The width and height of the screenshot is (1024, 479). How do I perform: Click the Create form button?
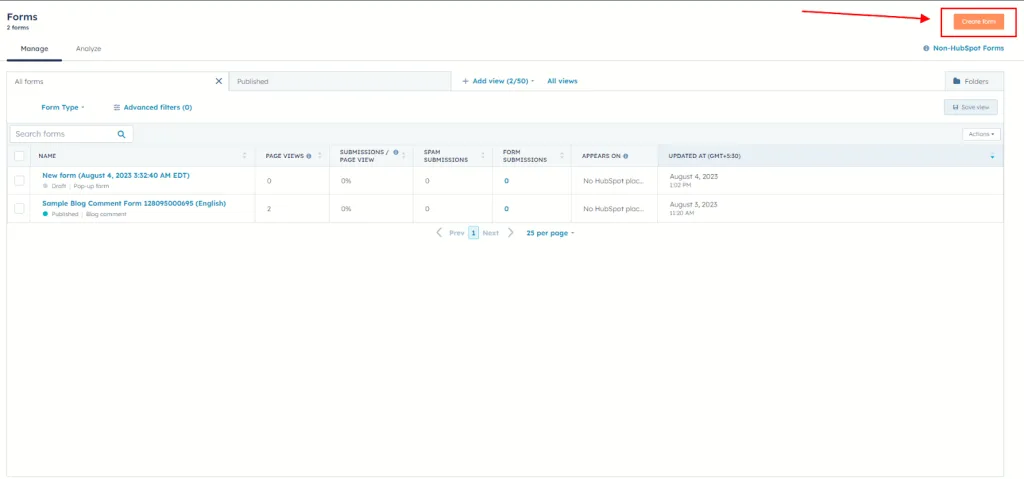(978, 22)
